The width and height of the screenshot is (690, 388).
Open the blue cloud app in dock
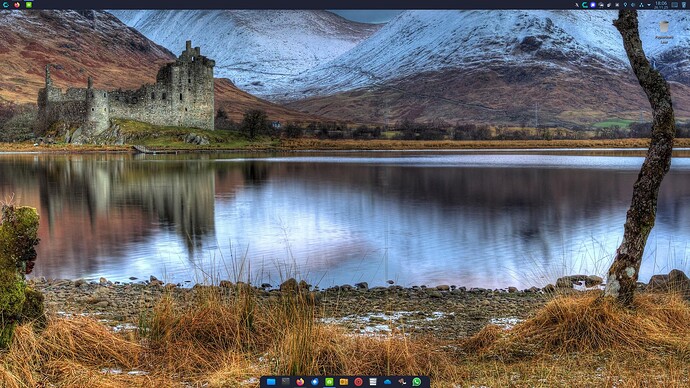coord(387,382)
